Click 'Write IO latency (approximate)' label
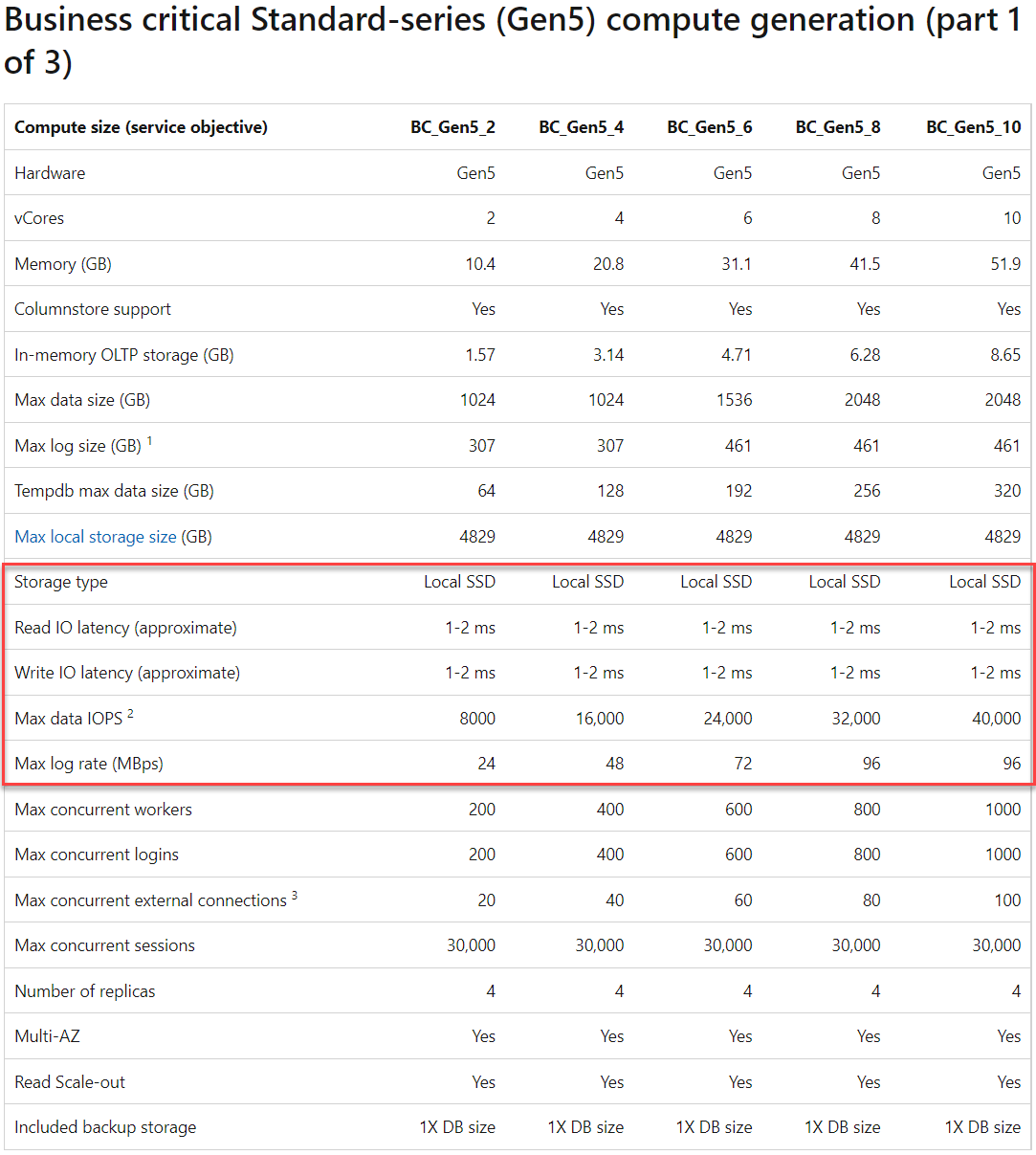The image size is (1036, 1155). tap(127, 673)
